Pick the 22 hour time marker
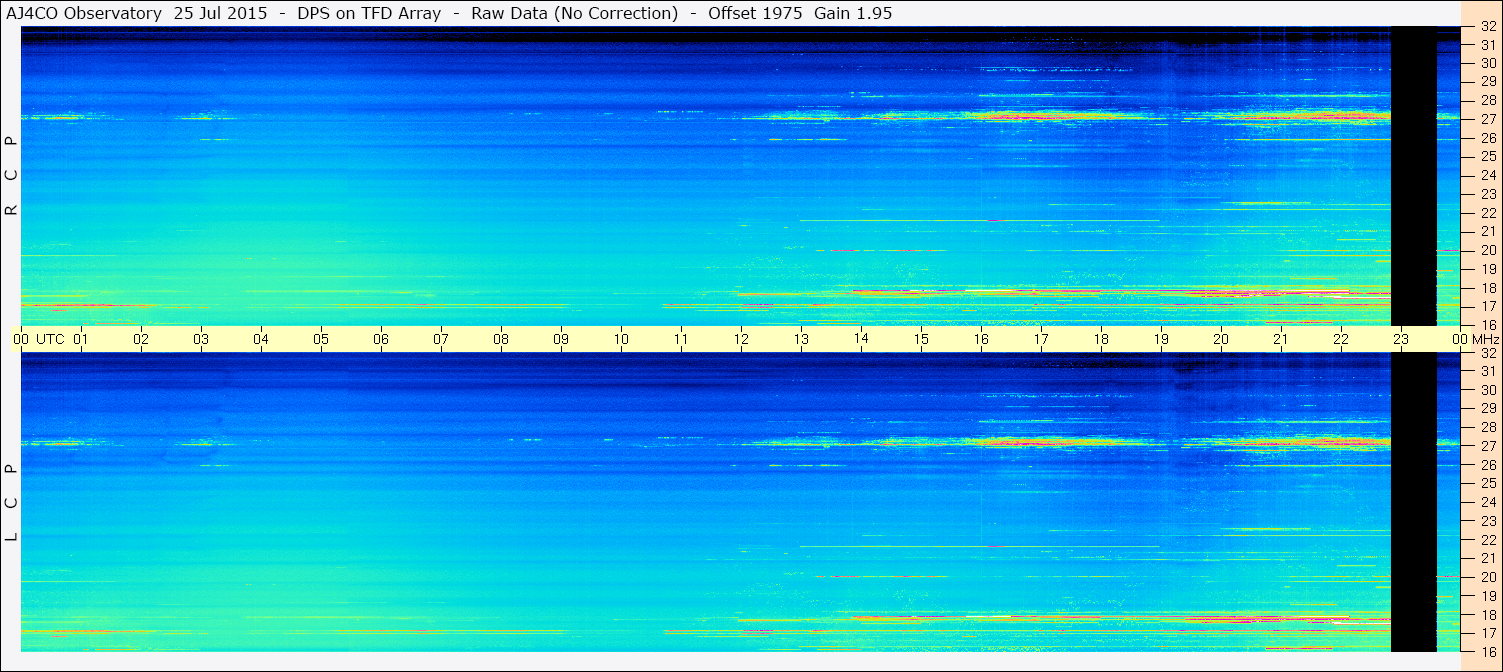 pyautogui.click(x=1341, y=339)
